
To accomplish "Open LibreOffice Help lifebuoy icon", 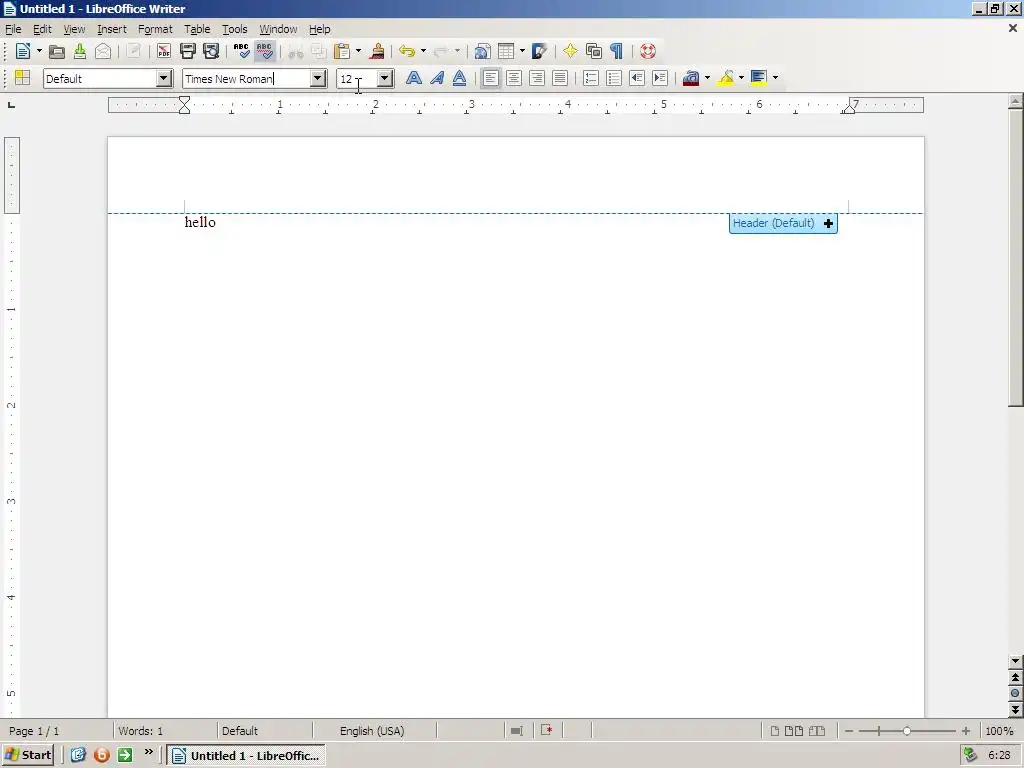I will point(648,51).
